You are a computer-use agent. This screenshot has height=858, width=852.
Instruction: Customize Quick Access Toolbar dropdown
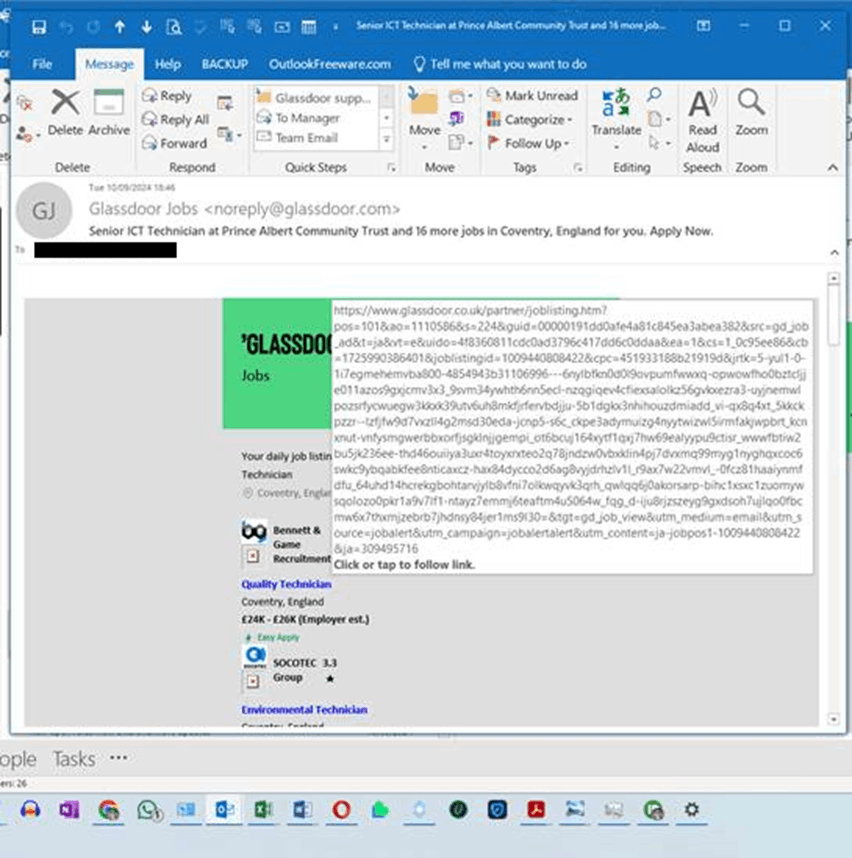coord(335,26)
